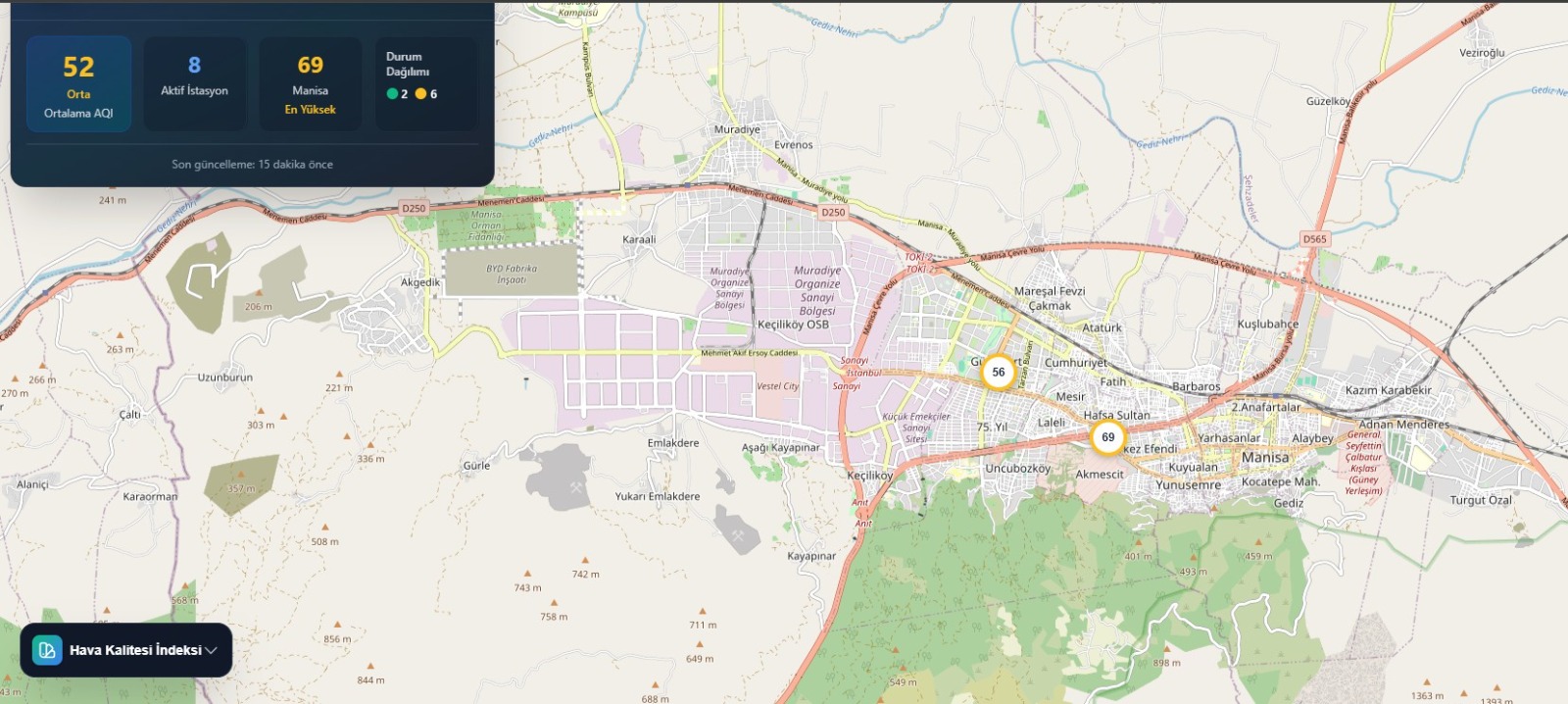The height and width of the screenshot is (704, 1568).
Task: Click the quarry icon south of Gürle
Action: point(575,486)
